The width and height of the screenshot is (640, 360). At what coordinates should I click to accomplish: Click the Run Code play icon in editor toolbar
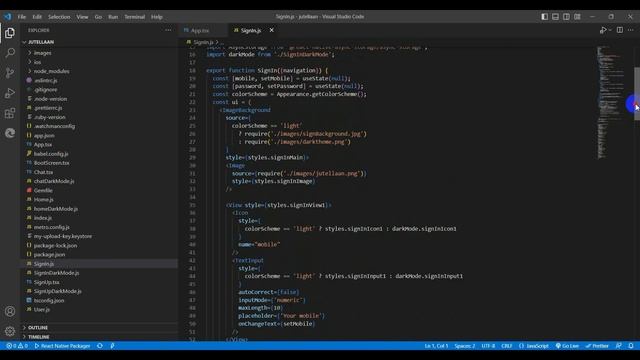[x=603, y=30]
